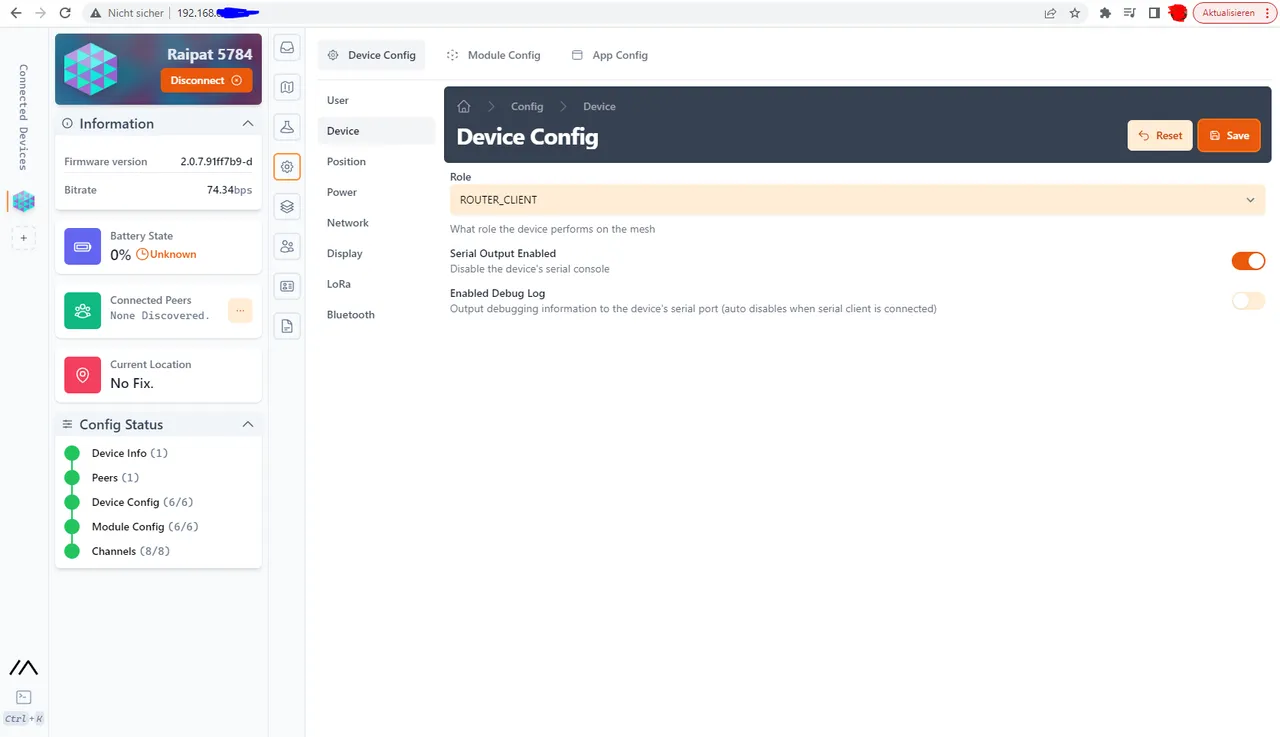1280x737 pixels.
Task: Click Device Config (6/6) status row
Action: (142, 502)
